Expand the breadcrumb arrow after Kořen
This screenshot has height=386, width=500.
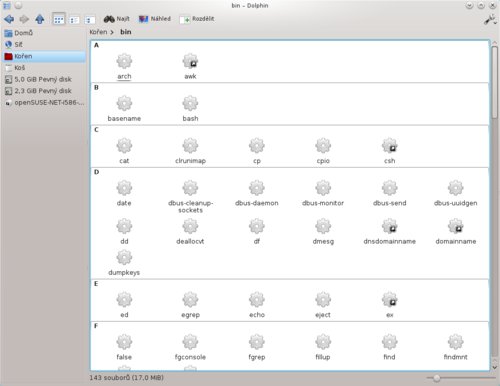point(112,32)
